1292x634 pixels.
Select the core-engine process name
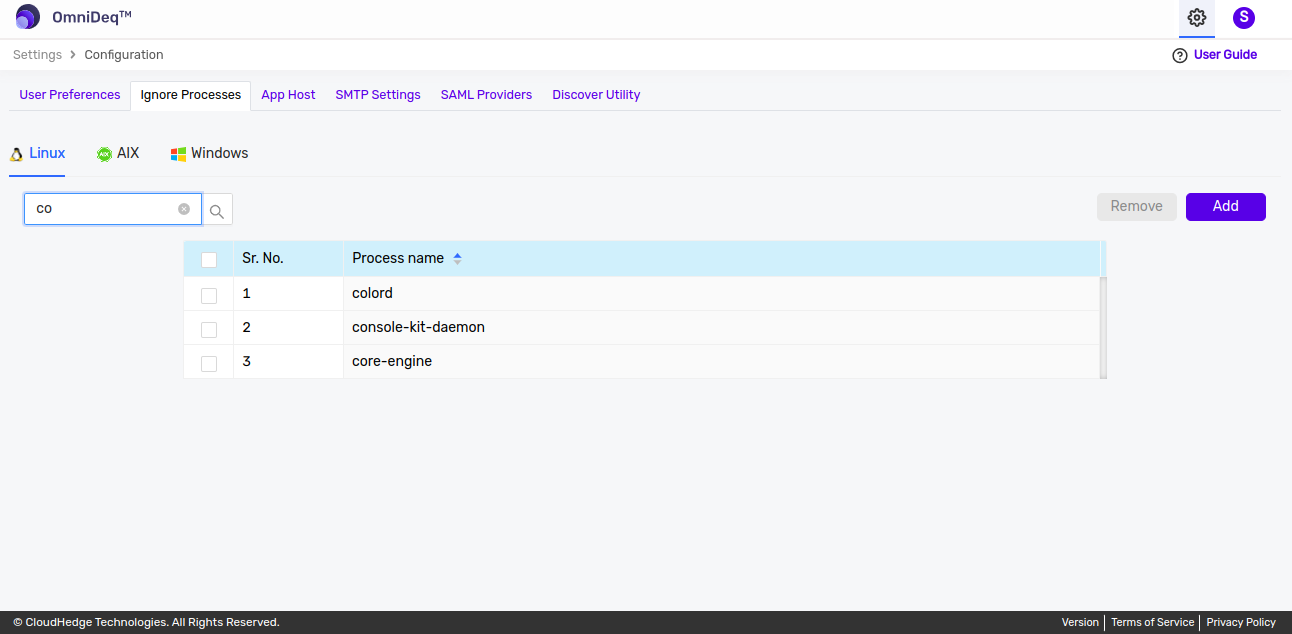[392, 361]
